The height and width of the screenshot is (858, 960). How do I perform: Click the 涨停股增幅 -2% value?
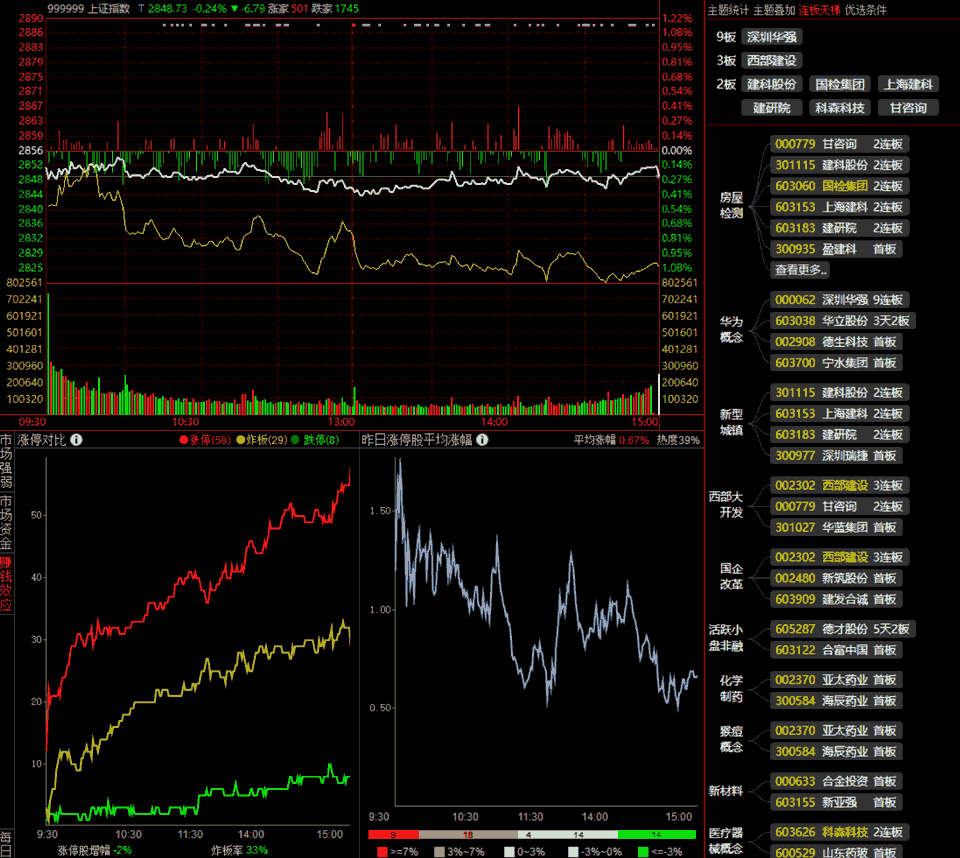click(95, 851)
